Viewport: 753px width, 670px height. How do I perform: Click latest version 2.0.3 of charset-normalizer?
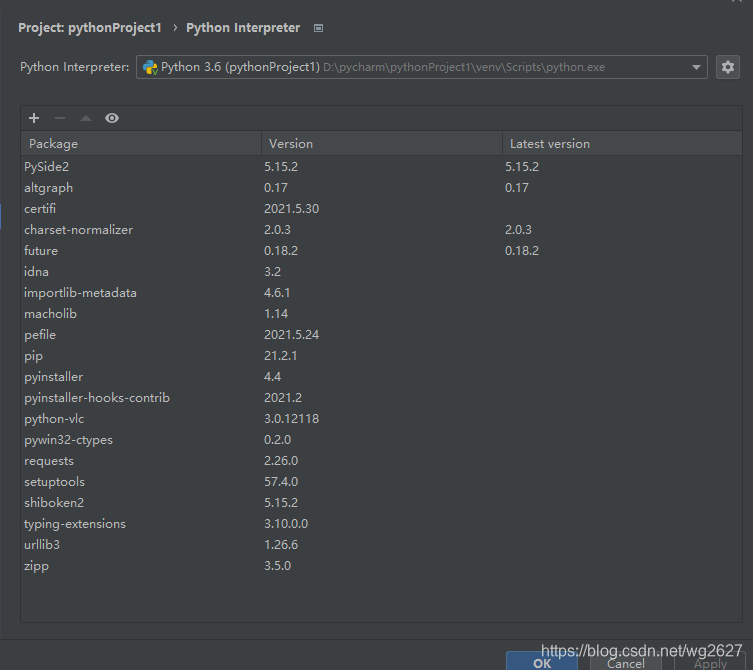(x=518, y=230)
